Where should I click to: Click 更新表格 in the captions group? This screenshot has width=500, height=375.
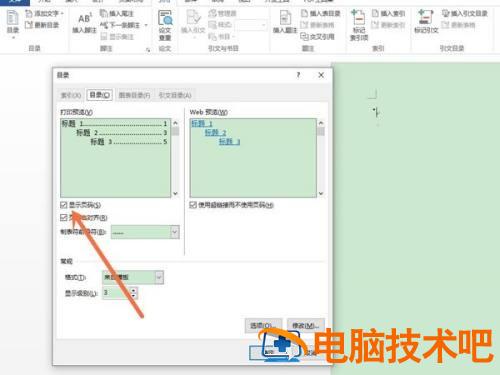[317, 25]
